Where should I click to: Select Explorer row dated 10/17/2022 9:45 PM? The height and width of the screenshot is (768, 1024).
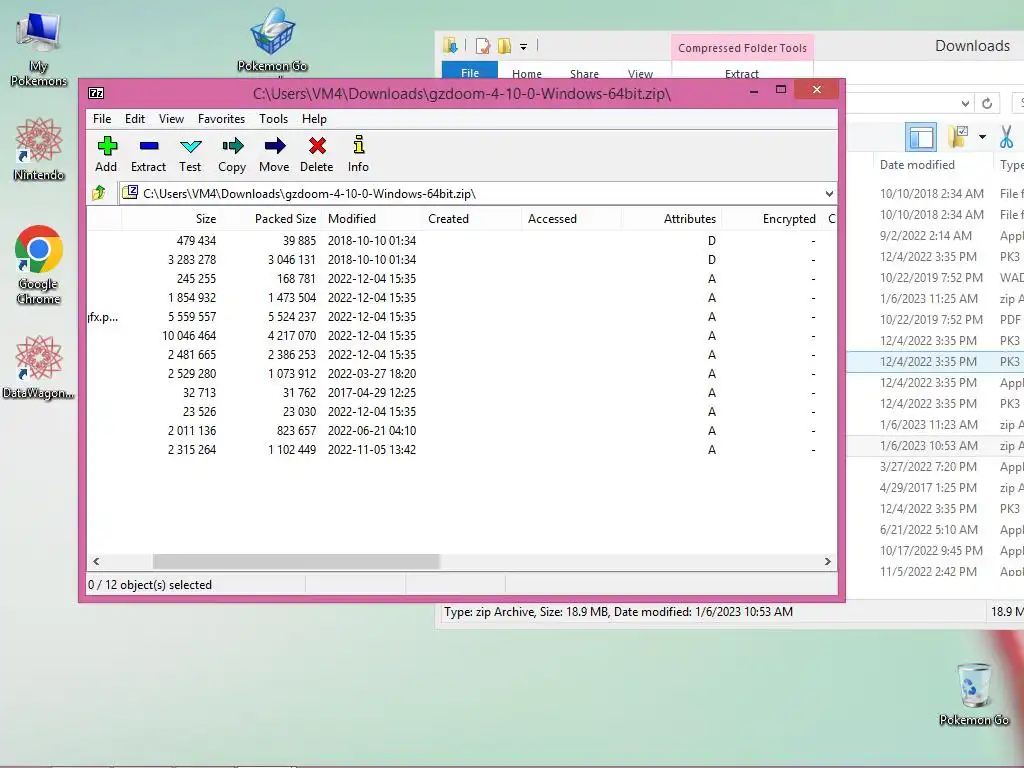pyautogui.click(x=935, y=551)
